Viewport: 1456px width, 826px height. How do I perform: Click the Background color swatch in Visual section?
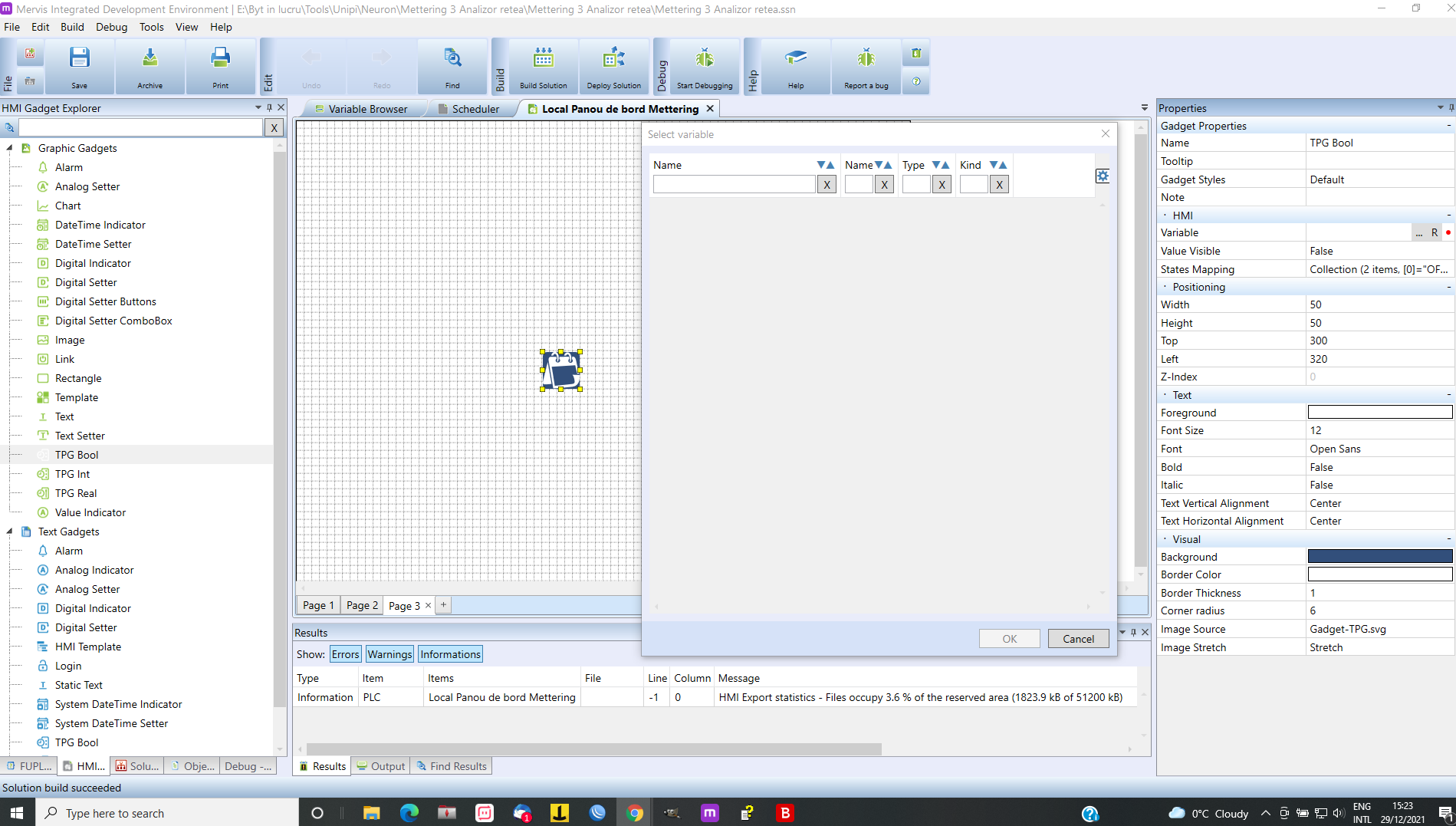pyautogui.click(x=1379, y=556)
